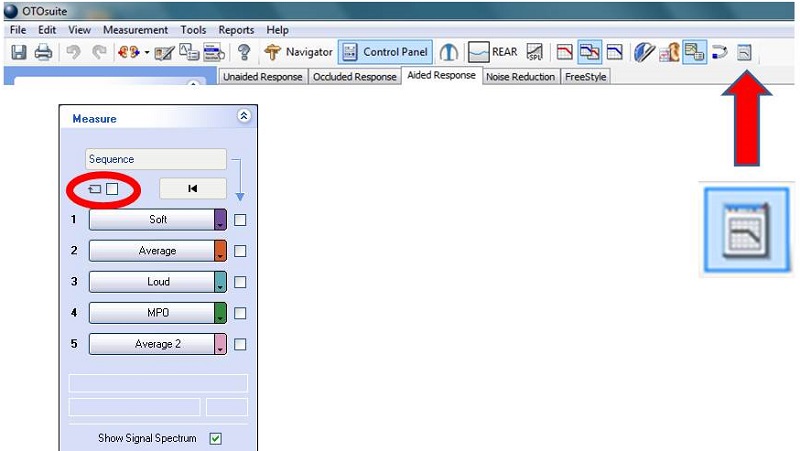Click the toolbar icon right of the pencil notepad
Screen dimensions: 800x451
(x=189, y=52)
